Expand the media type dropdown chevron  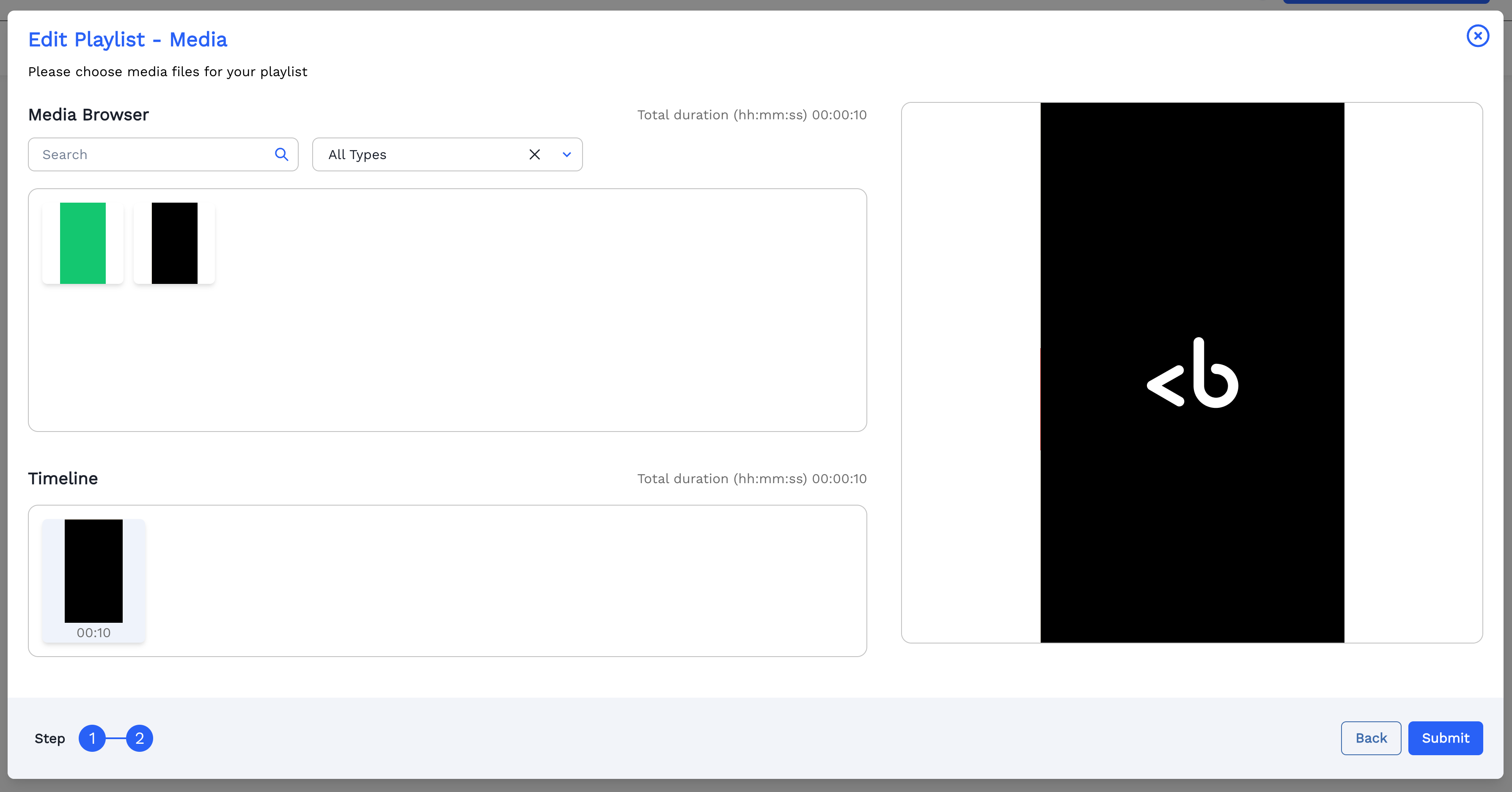coord(566,154)
